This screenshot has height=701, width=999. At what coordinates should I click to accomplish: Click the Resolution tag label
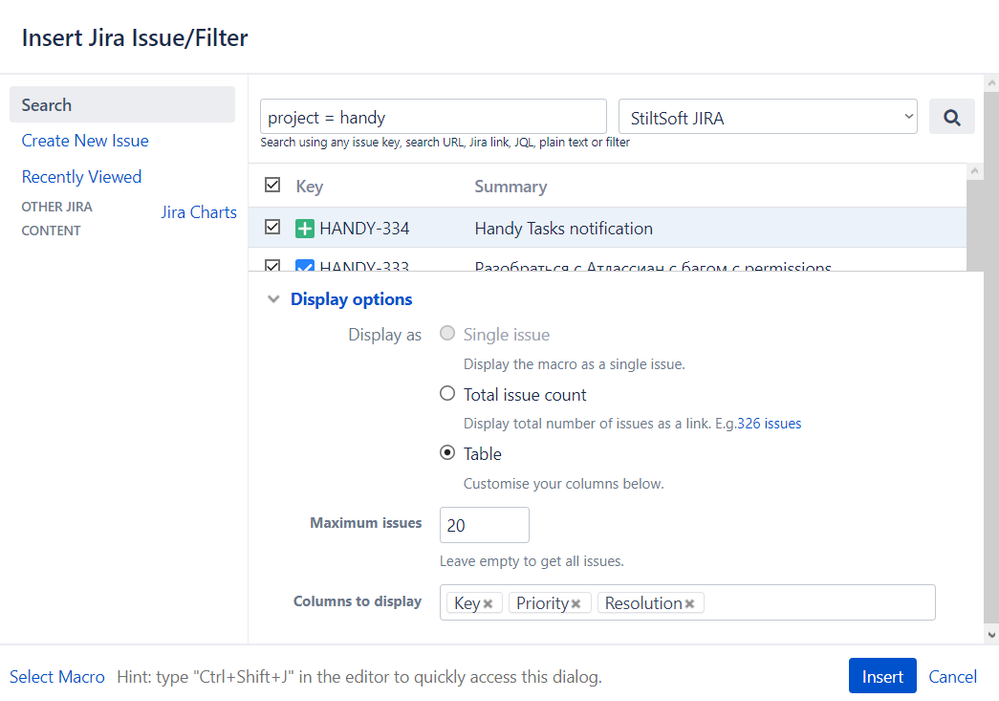pyautogui.click(x=643, y=603)
